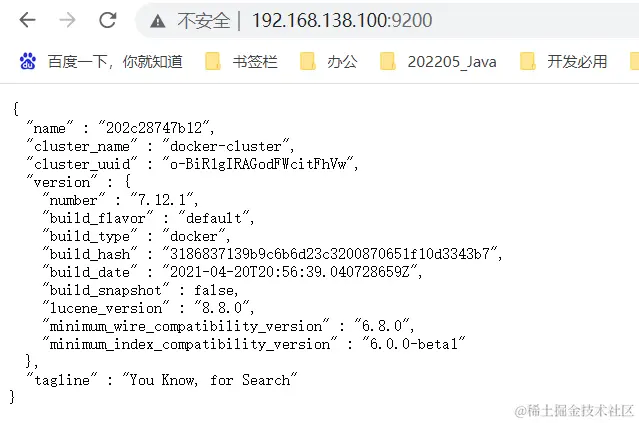This screenshot has width=639, height=423.
Task: Click the 书签栏 folder icon
Action: [x=212, y=62]
